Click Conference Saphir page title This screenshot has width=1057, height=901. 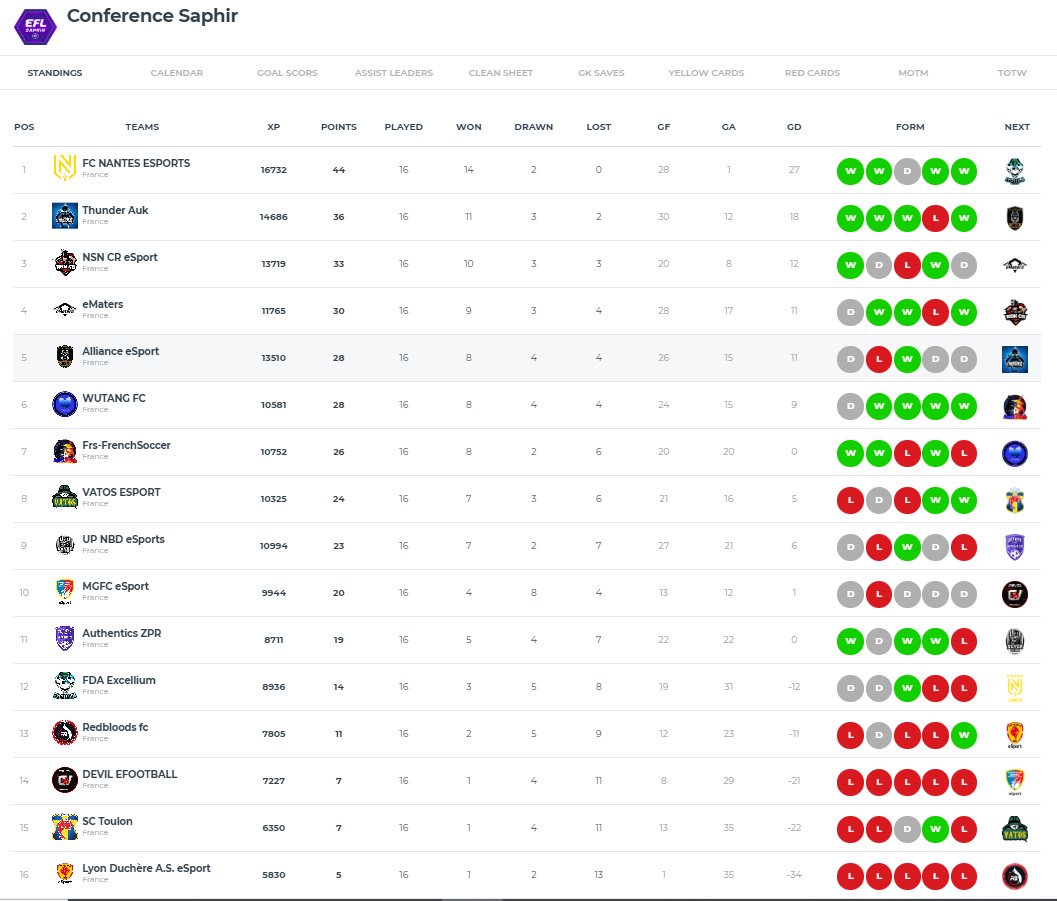152,15
